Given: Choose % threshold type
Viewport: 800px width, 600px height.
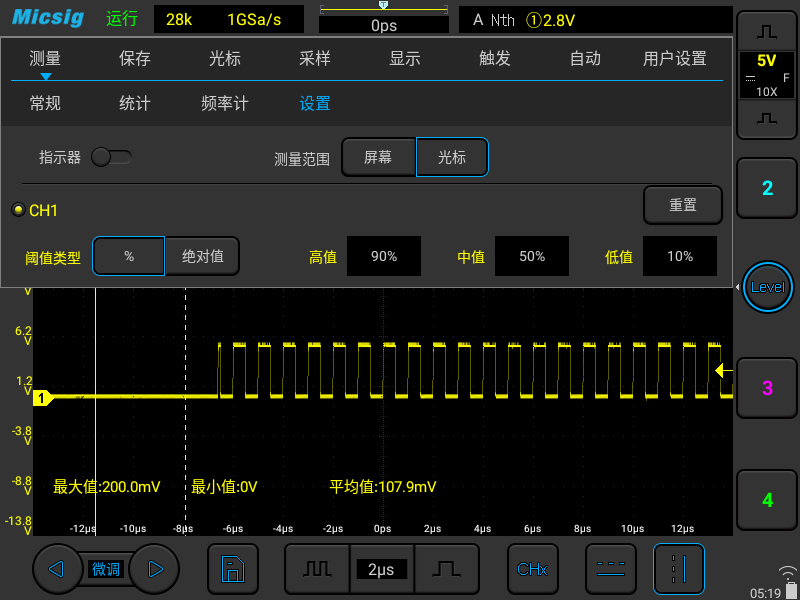Looking at the screenshot, I should (x=129, y=256).
